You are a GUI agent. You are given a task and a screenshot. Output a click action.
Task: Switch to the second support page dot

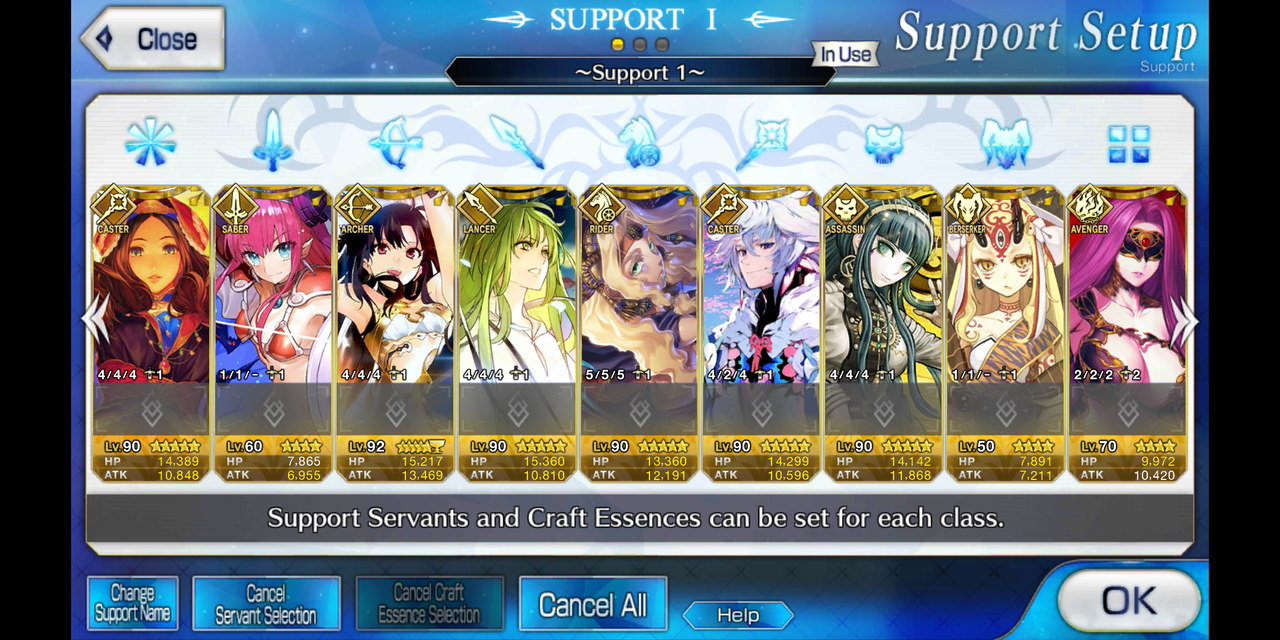coord(640,45)
